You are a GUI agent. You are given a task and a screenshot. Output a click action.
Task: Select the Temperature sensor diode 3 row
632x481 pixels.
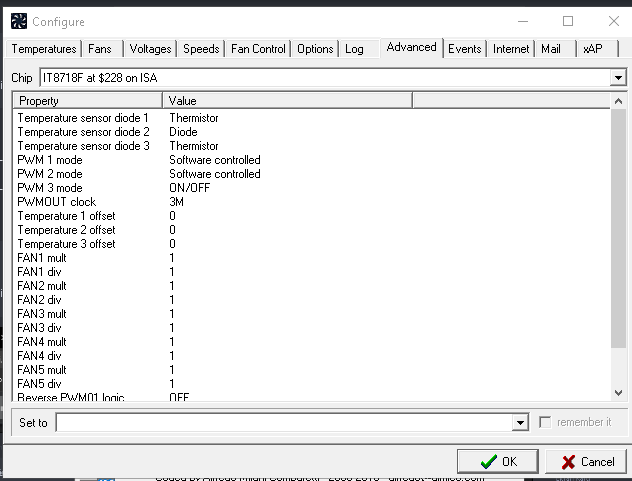(x=312, y=146)
